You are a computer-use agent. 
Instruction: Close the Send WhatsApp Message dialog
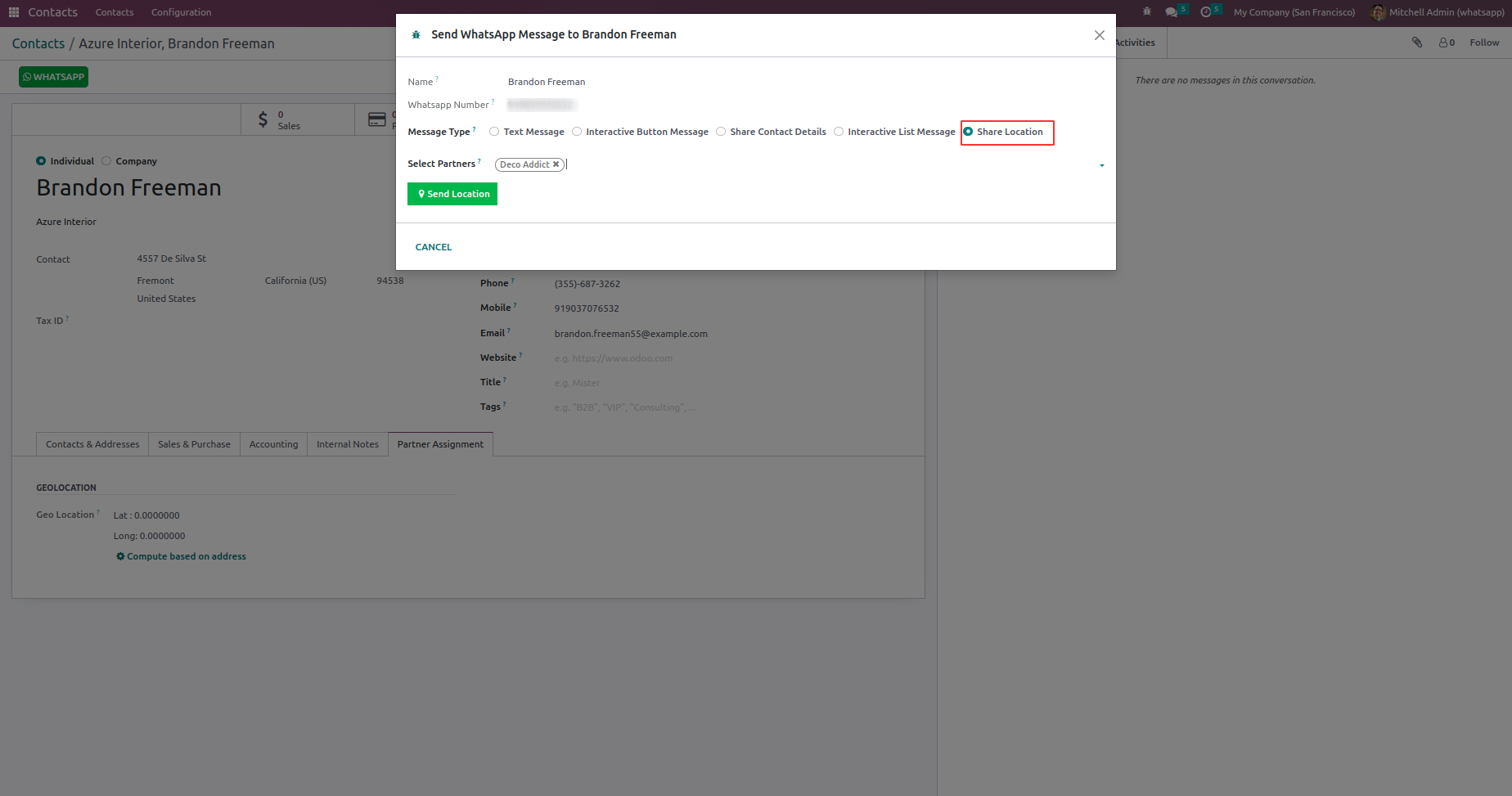[1100, 35]
